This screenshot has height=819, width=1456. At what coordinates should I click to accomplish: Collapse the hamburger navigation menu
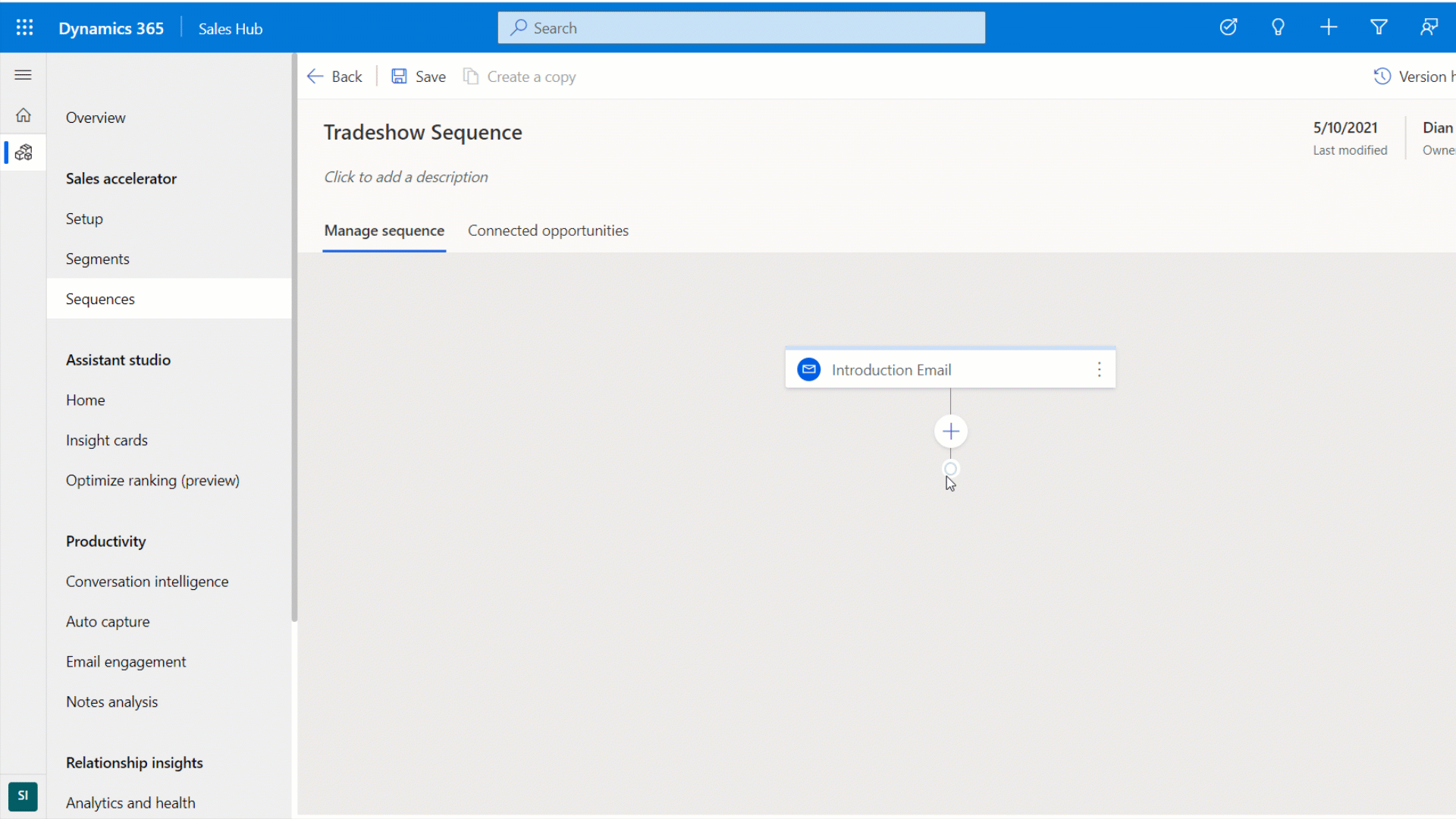(x=23, y=75)
